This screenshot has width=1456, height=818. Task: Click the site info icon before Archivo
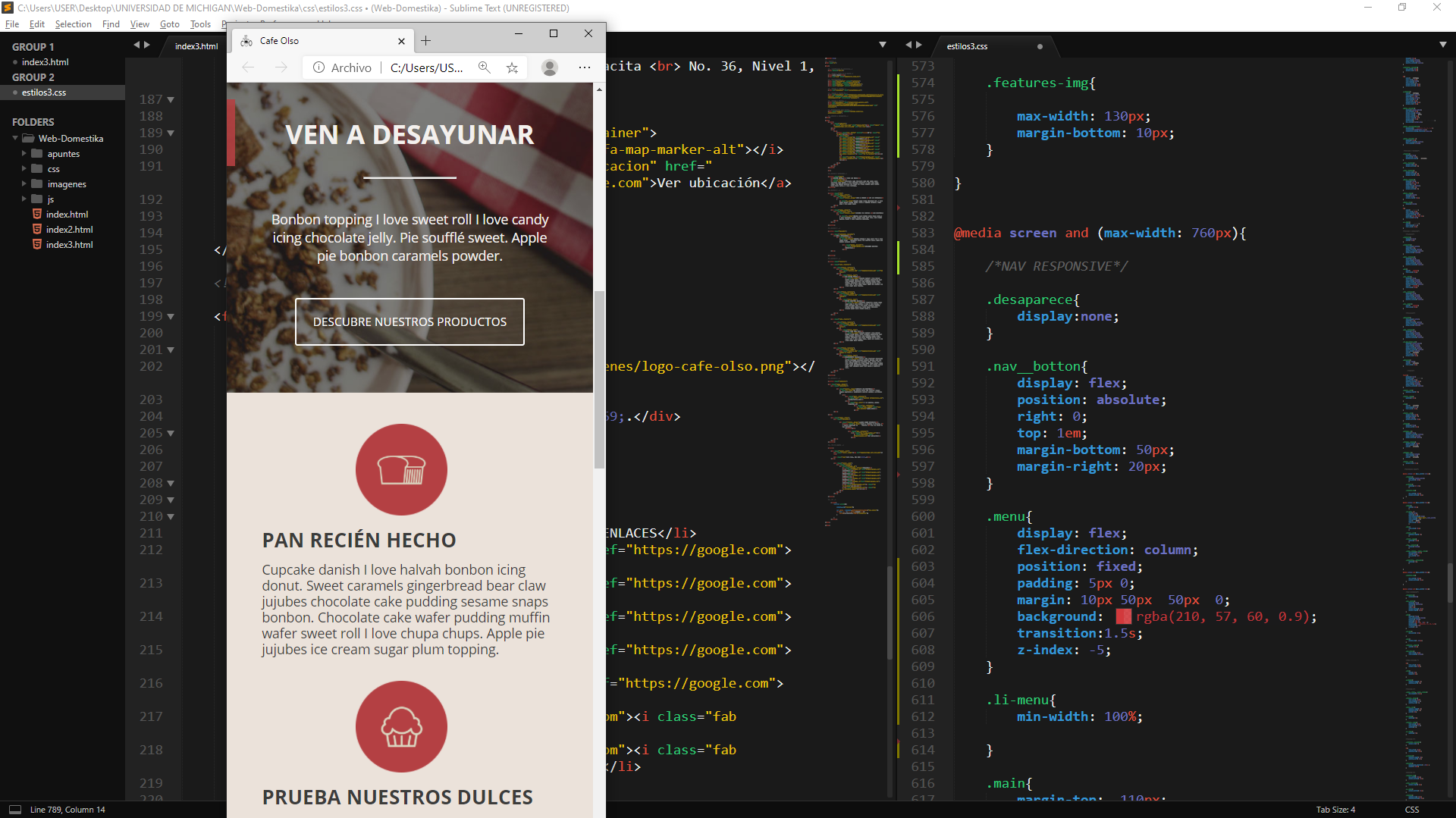pyautogui.click(x=319, y=67)
